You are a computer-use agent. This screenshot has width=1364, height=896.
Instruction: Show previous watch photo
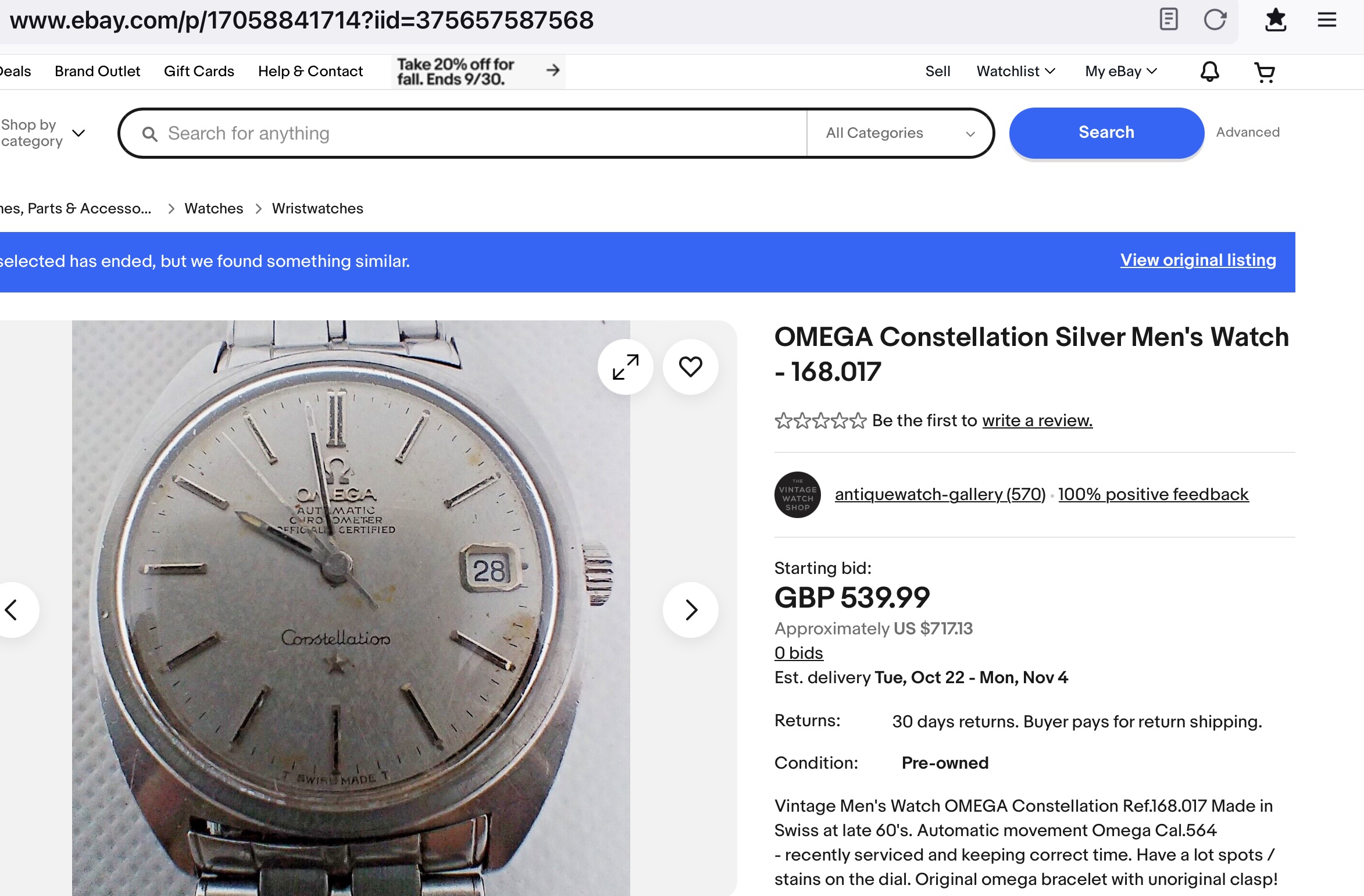click(x=12, y=610)
